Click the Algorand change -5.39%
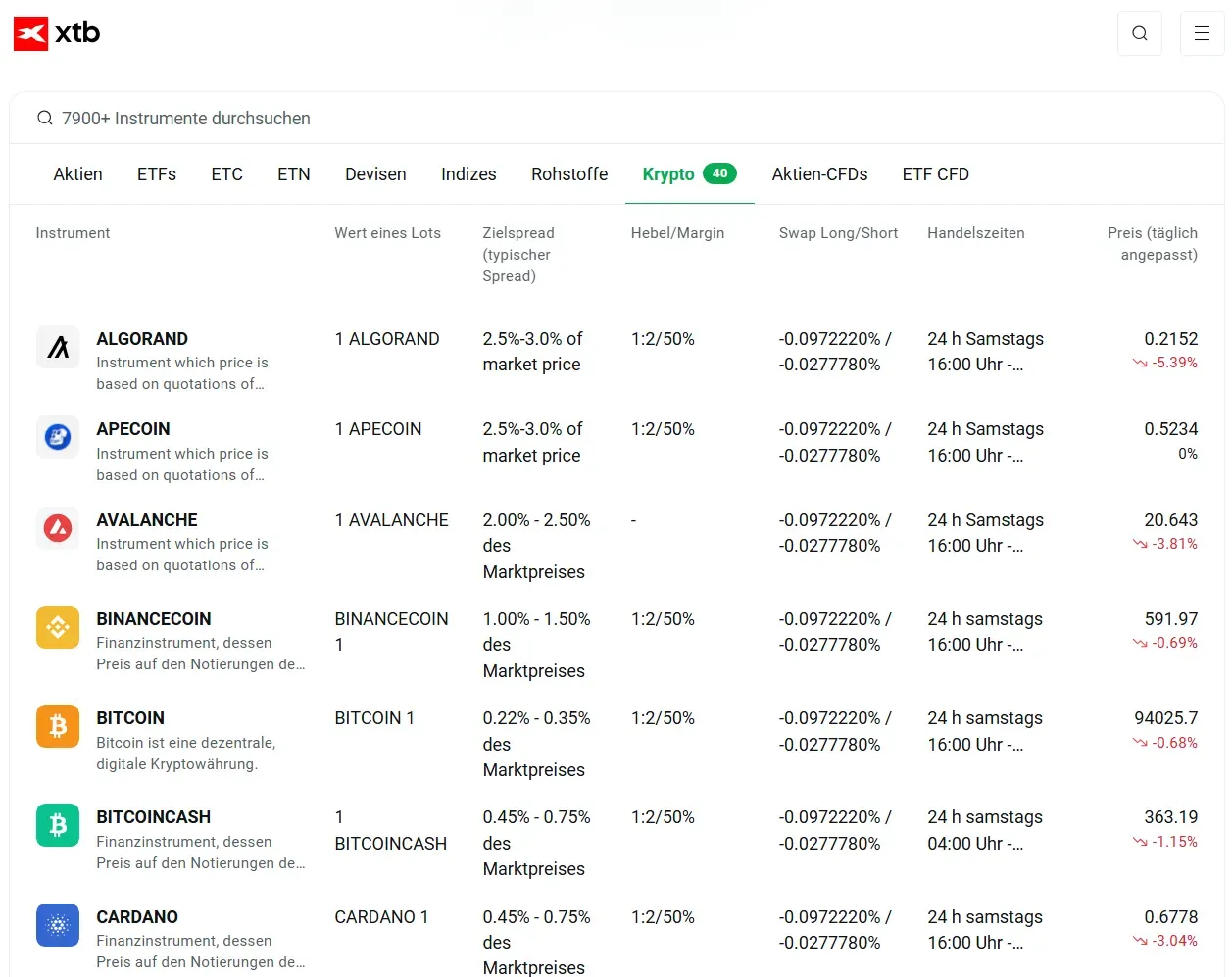The image size is (1232, 977). tap(1165, 363)
